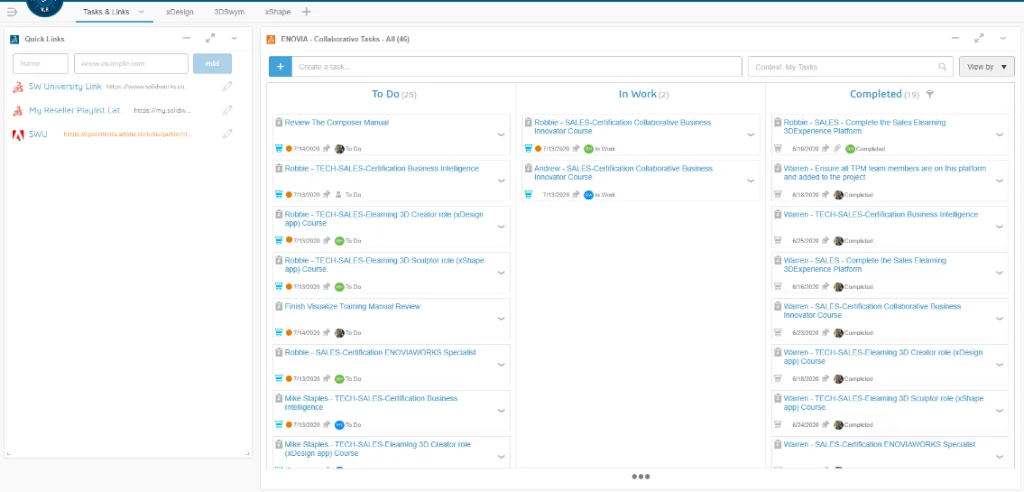Click the search magnifier in Context field

pos(941,67)
